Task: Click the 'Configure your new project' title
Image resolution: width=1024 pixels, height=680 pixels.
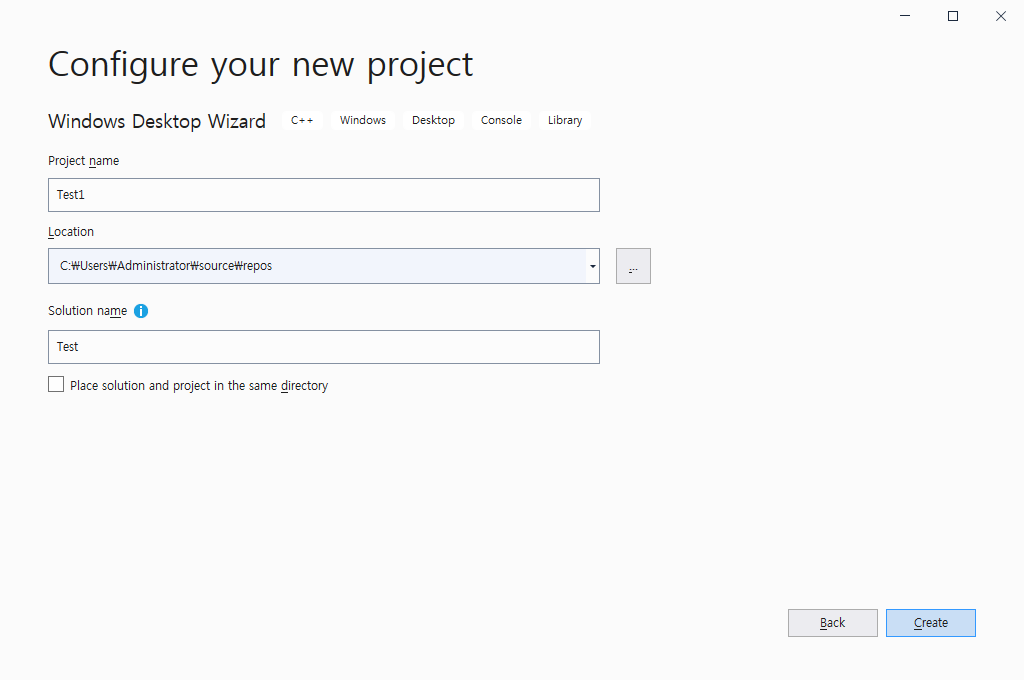Action: click(261, 65)
